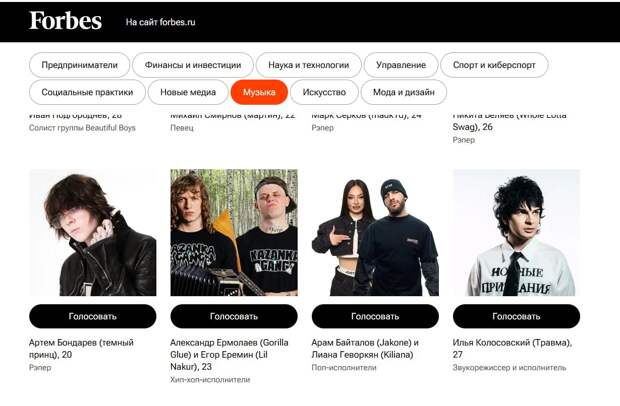Vote for Артем Бондарев (темный принц)
This screenshot has width=620, height=406.
tap(93, 316)
